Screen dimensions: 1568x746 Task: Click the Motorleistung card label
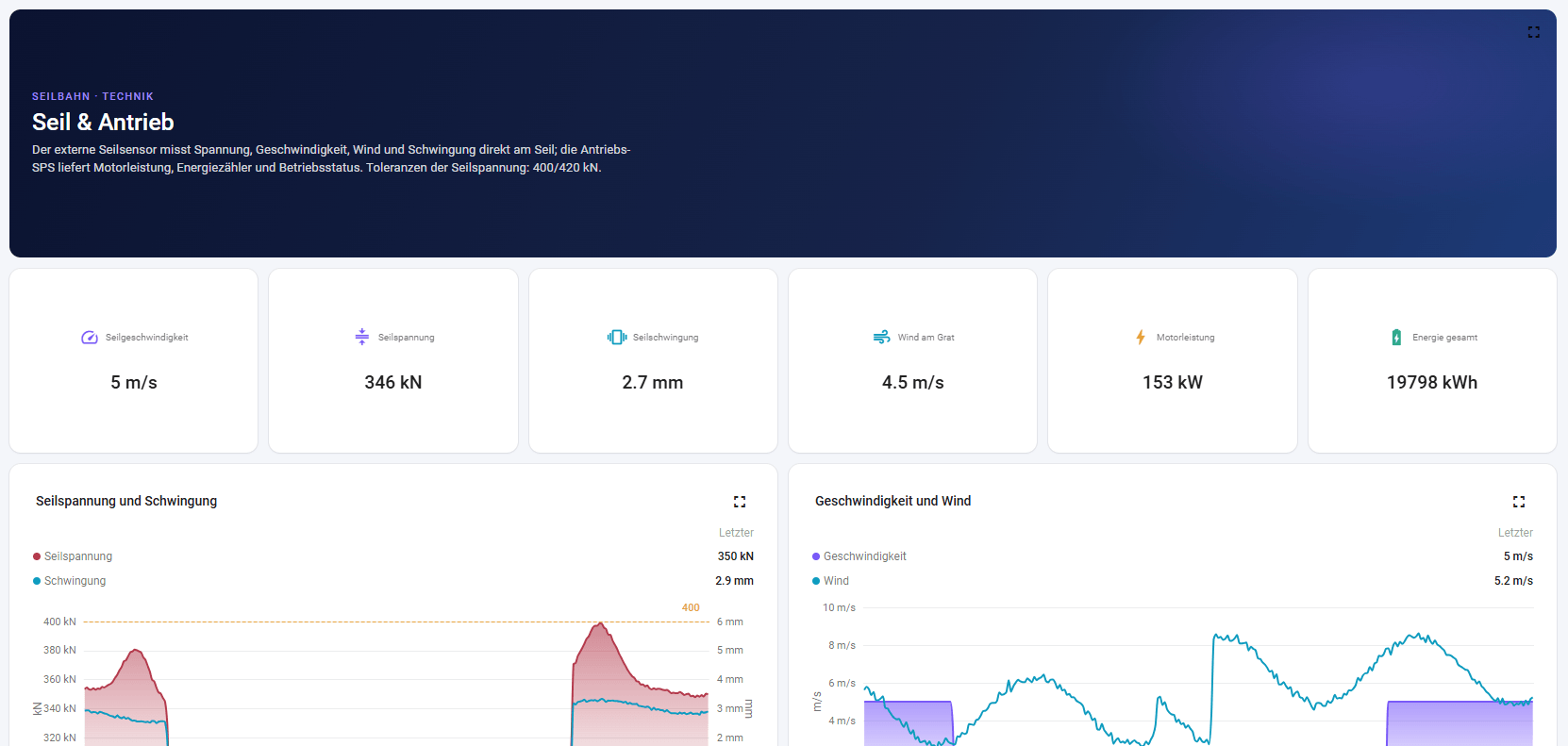tap(1186, 338)
